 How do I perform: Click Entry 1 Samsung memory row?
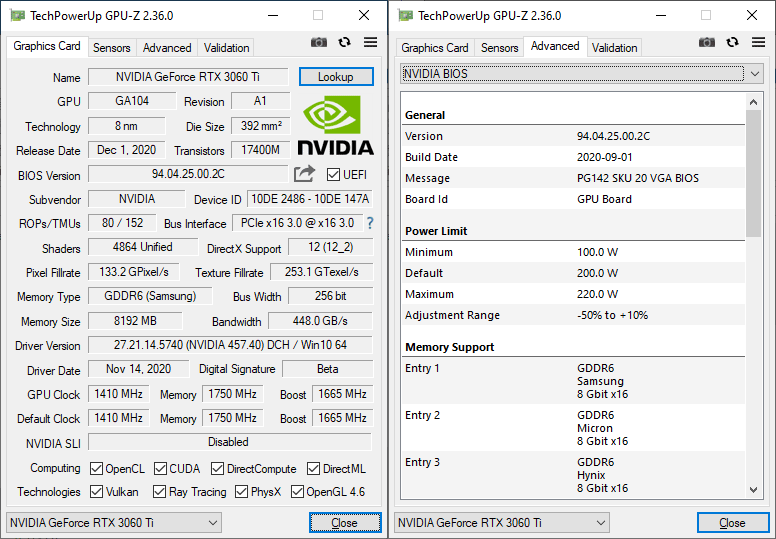point(573,381)
